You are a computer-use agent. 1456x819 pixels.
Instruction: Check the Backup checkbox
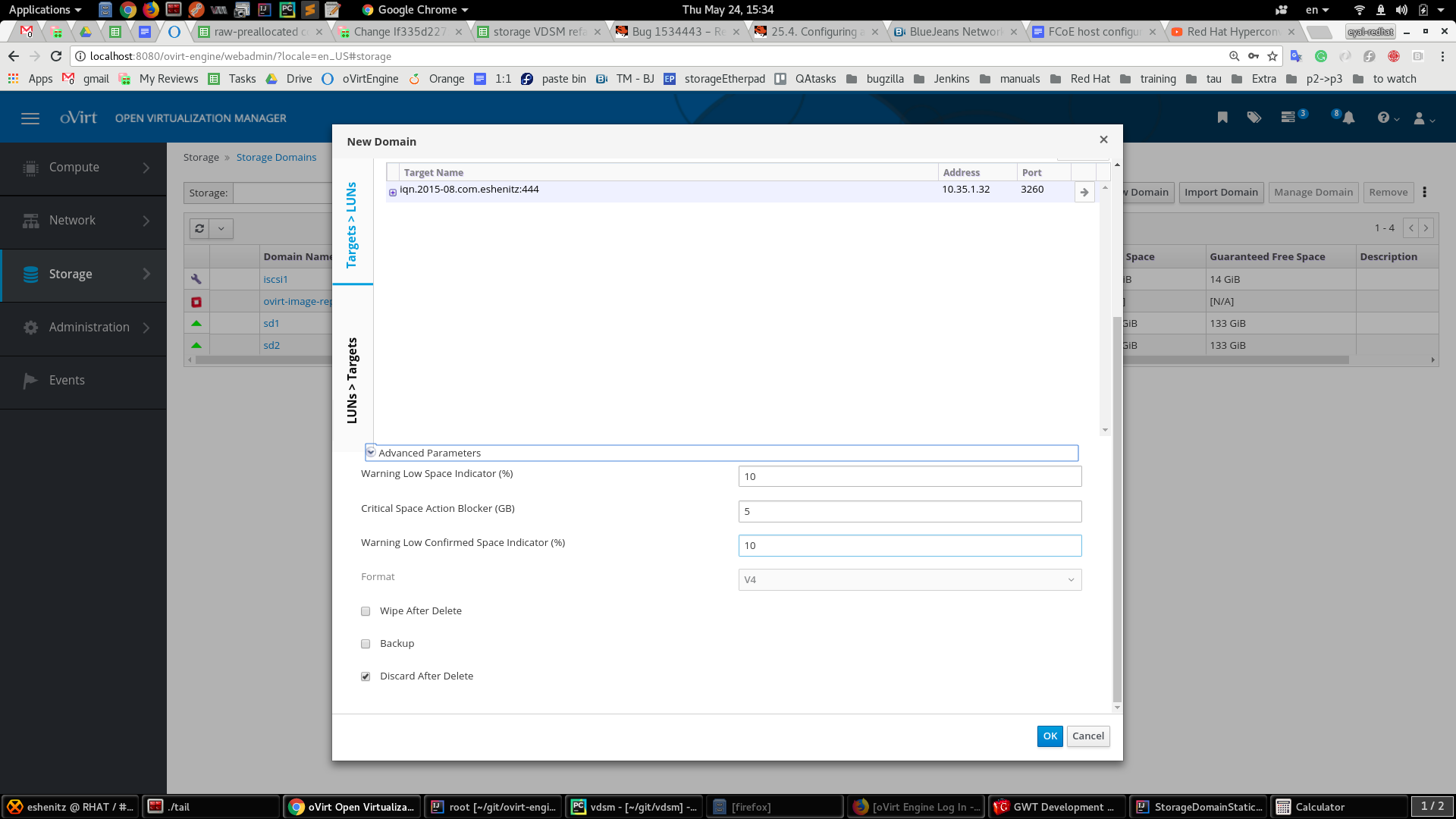pyautogui.click(x=366, y=644)
